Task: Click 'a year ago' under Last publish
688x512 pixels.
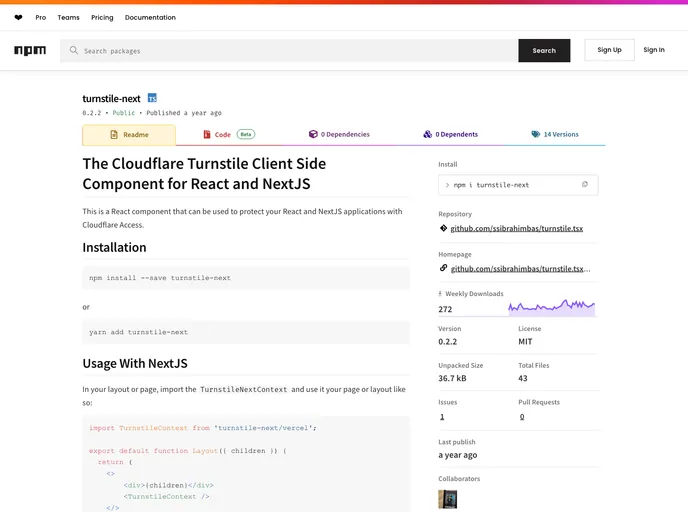Action: coord(458,455)
